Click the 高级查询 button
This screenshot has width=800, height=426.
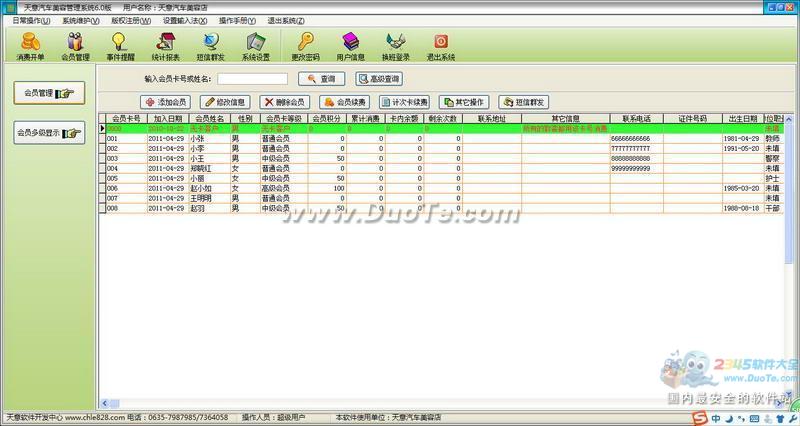point(378,78)
